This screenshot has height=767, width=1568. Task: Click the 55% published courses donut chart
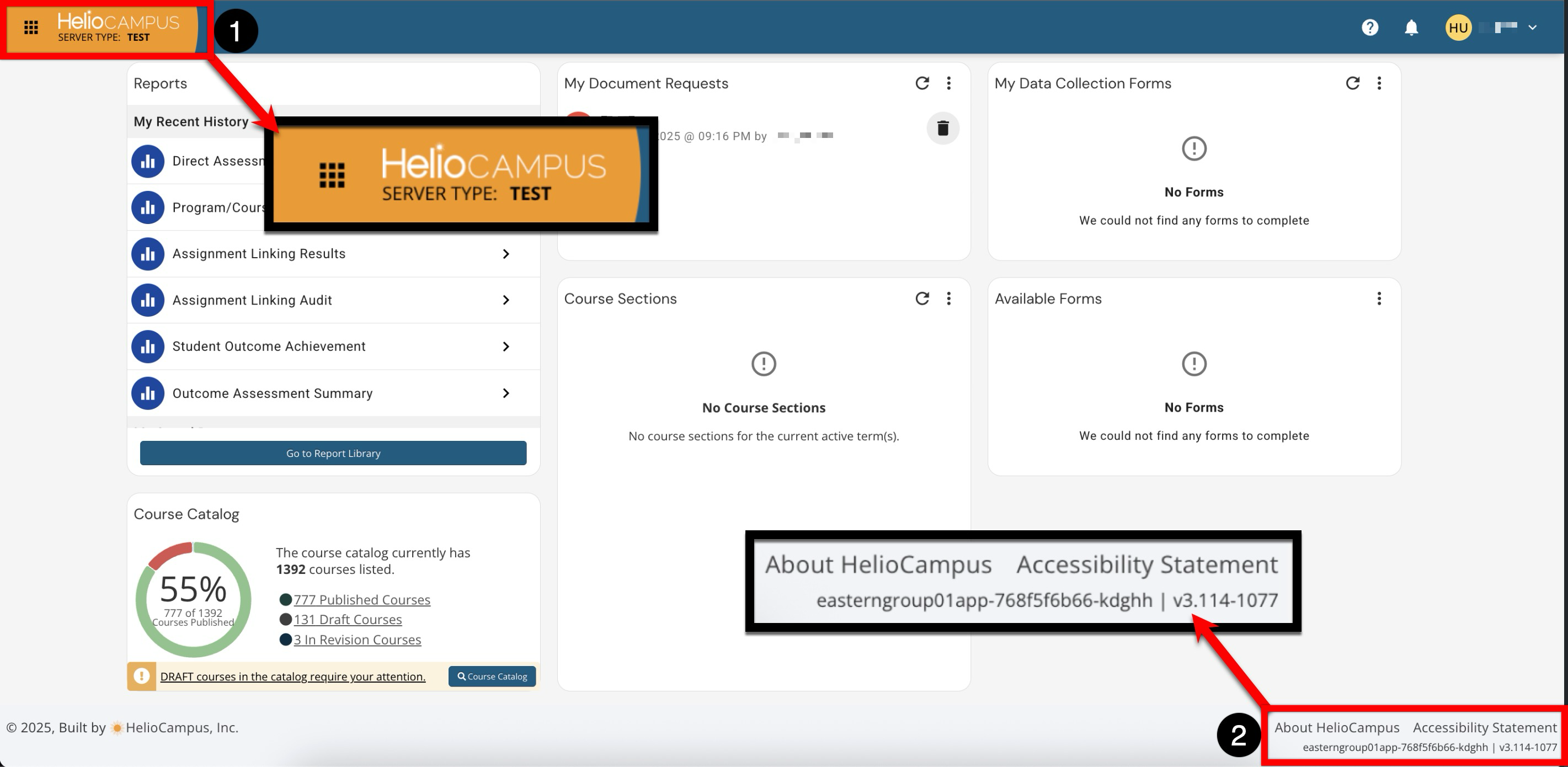pyautogui.click(x=193, y=600)
